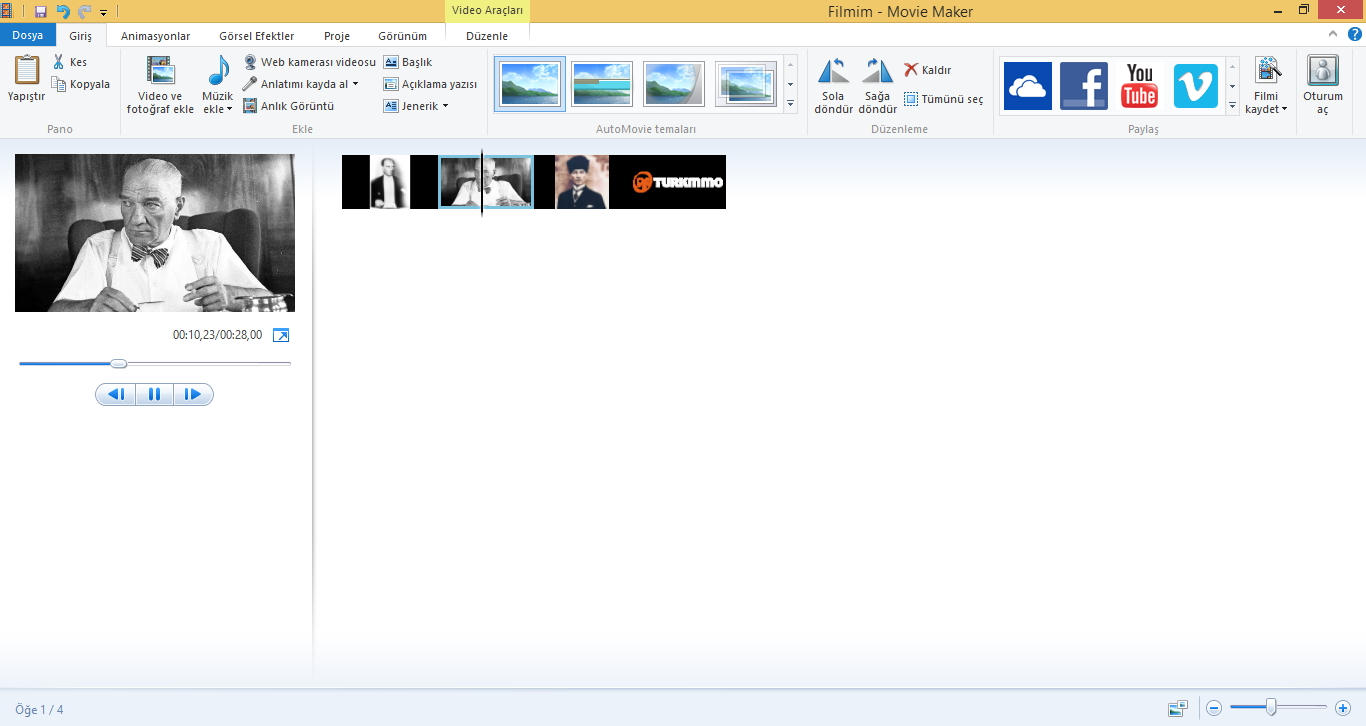Click the Save icon in quick access toolbar
This screenshot has height=726, width=1366.
(x=41, y=11)
